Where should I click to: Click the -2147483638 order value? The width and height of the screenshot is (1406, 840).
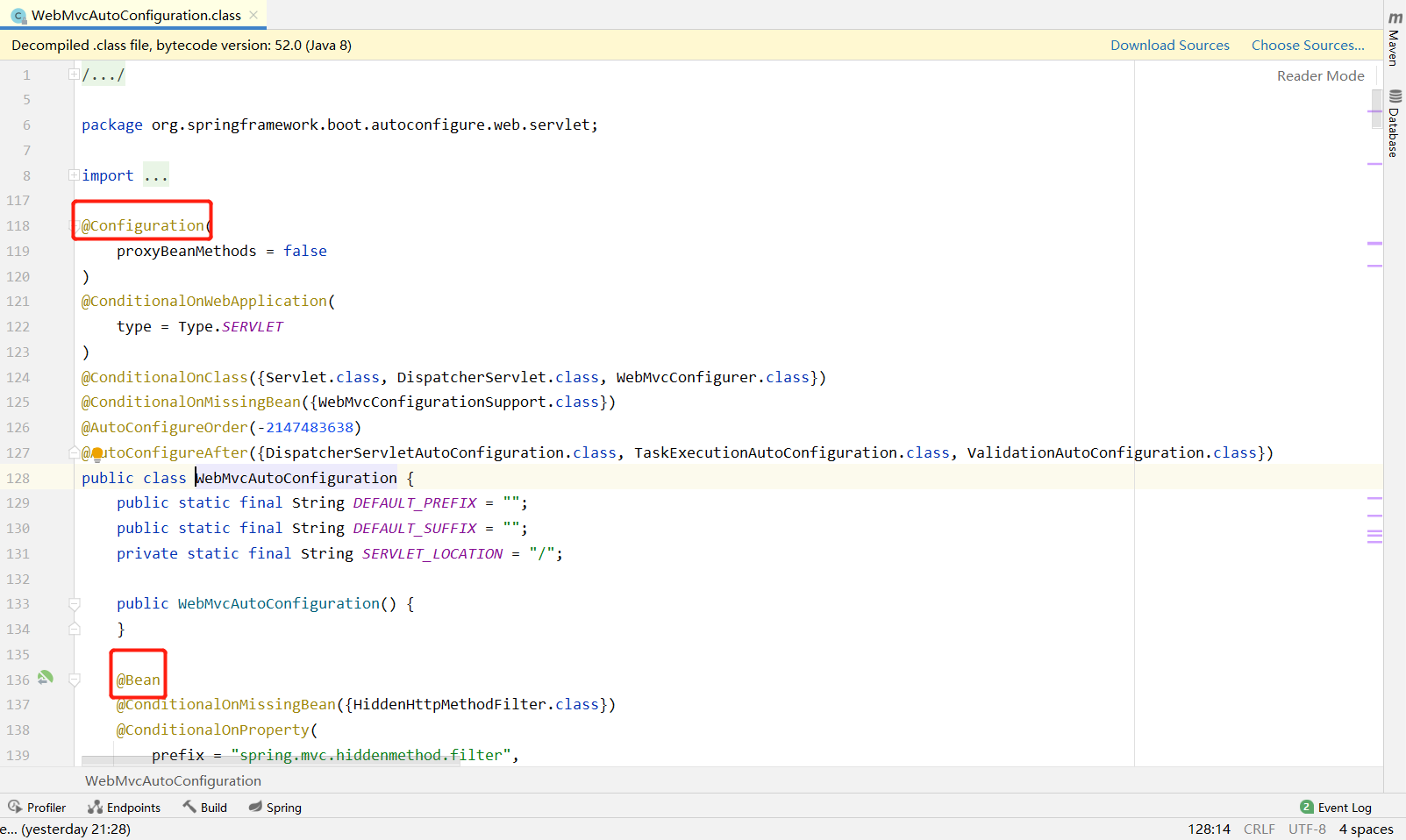(305, 428)
